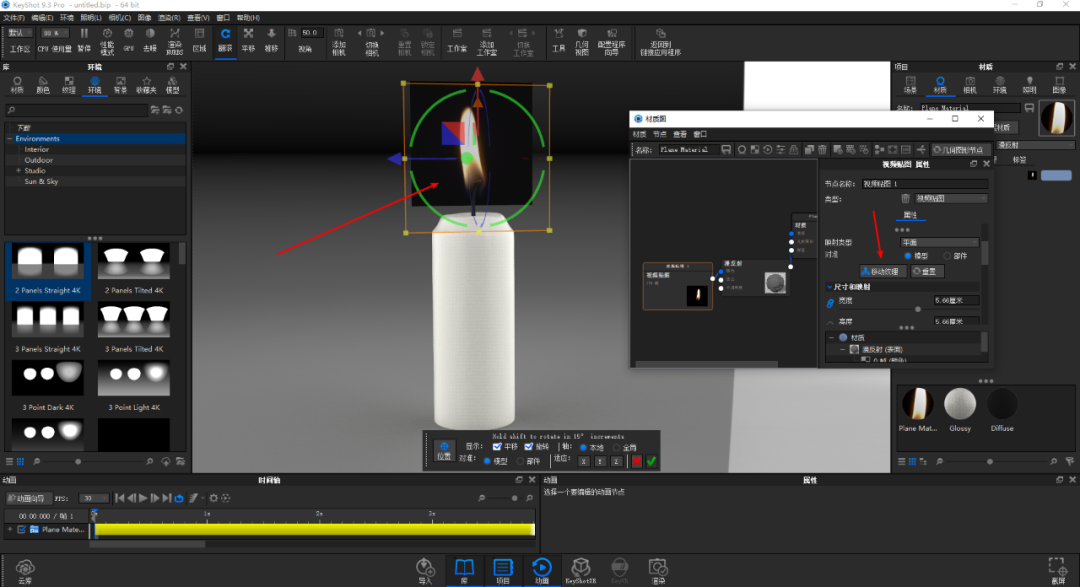Click the screenshot icon at bottom right
Screen dimensions: 1080x587
(1057, 571)
